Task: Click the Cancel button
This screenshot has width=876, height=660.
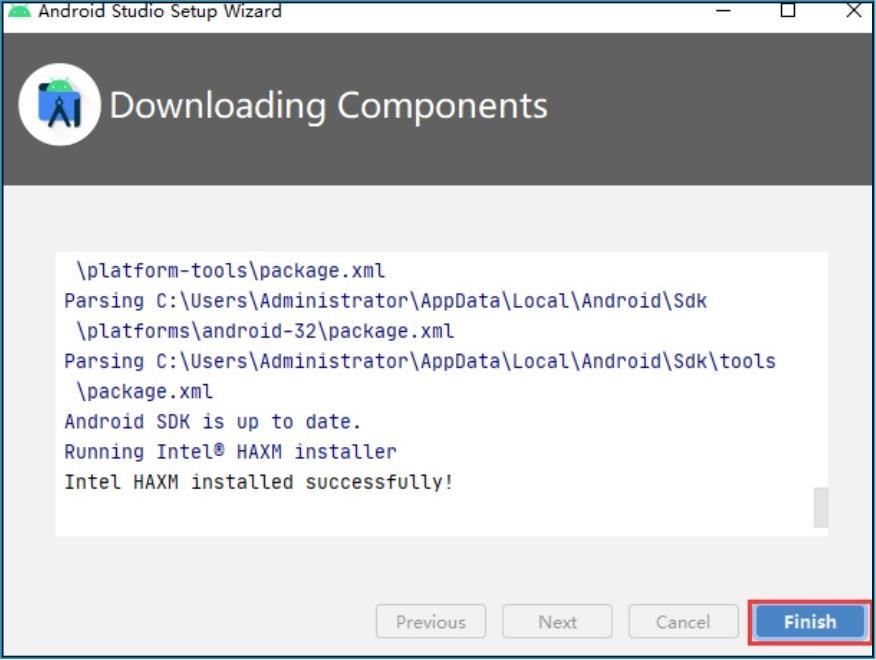Action: pyautogui.click(x=682, y=622)
